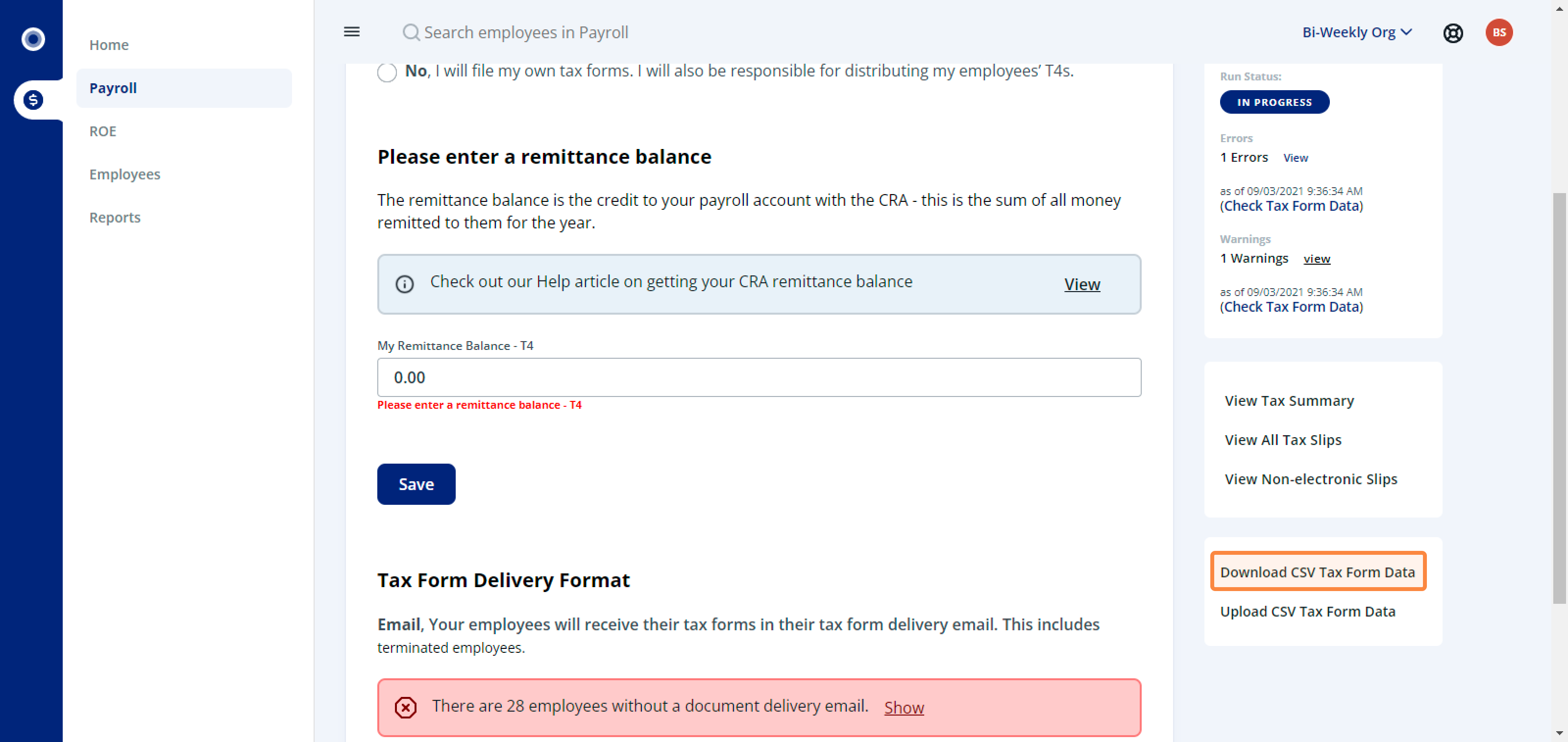Open the help lifebuoy icon

click(x=1453, y=32)
